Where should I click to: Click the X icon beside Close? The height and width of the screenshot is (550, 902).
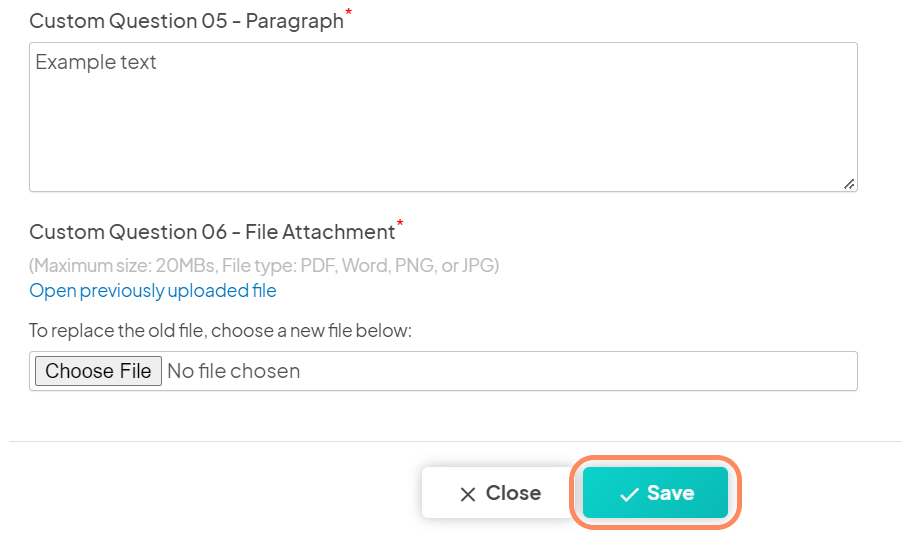pyautogui.click(x=468, y=494)
